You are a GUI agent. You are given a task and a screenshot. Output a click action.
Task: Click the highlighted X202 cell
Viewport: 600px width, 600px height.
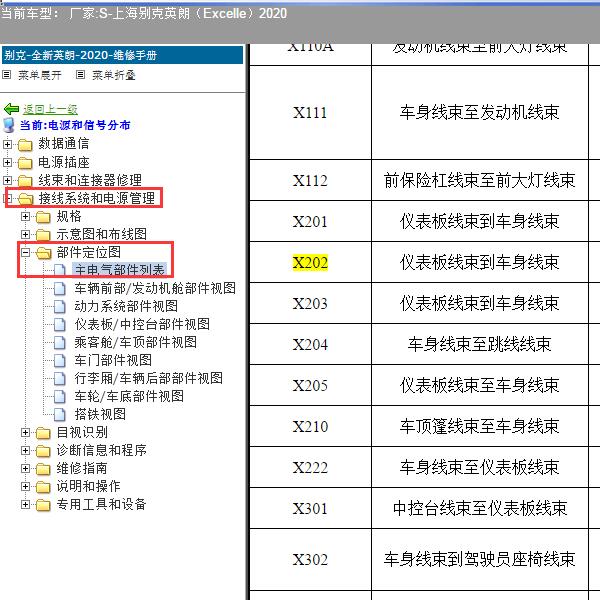click(x=310, y=262)
